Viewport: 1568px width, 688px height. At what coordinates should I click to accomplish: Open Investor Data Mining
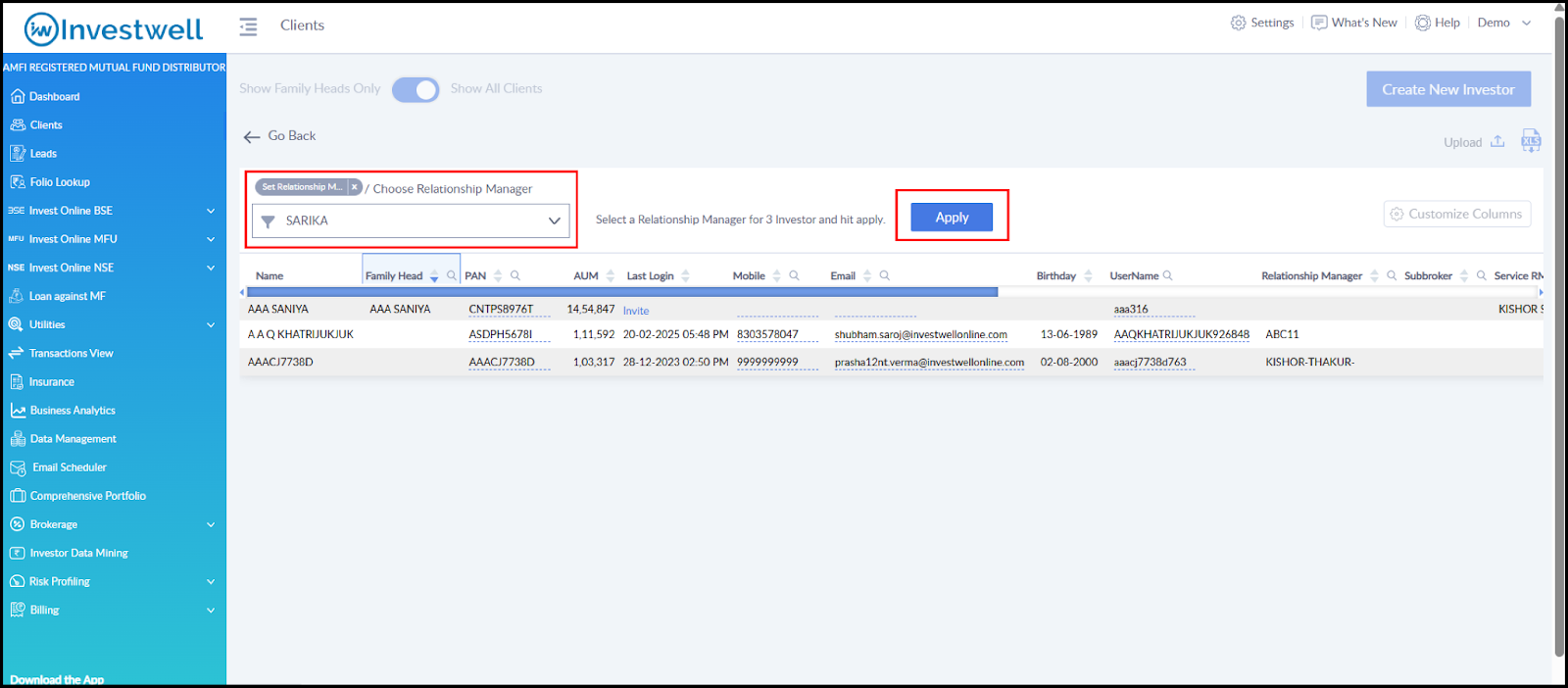70,553
